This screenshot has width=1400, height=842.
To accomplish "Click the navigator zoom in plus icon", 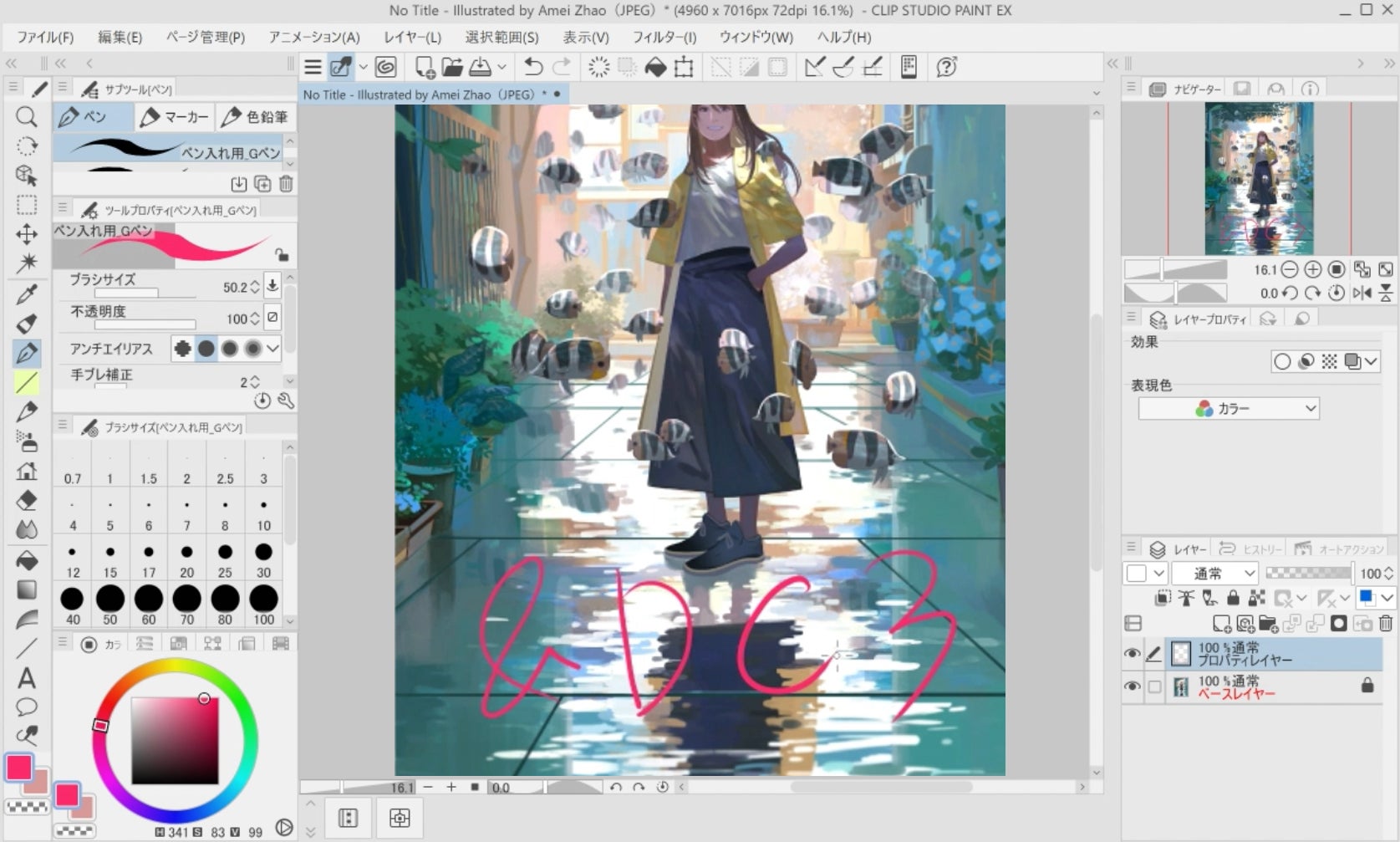I will tap(1313, 269).
